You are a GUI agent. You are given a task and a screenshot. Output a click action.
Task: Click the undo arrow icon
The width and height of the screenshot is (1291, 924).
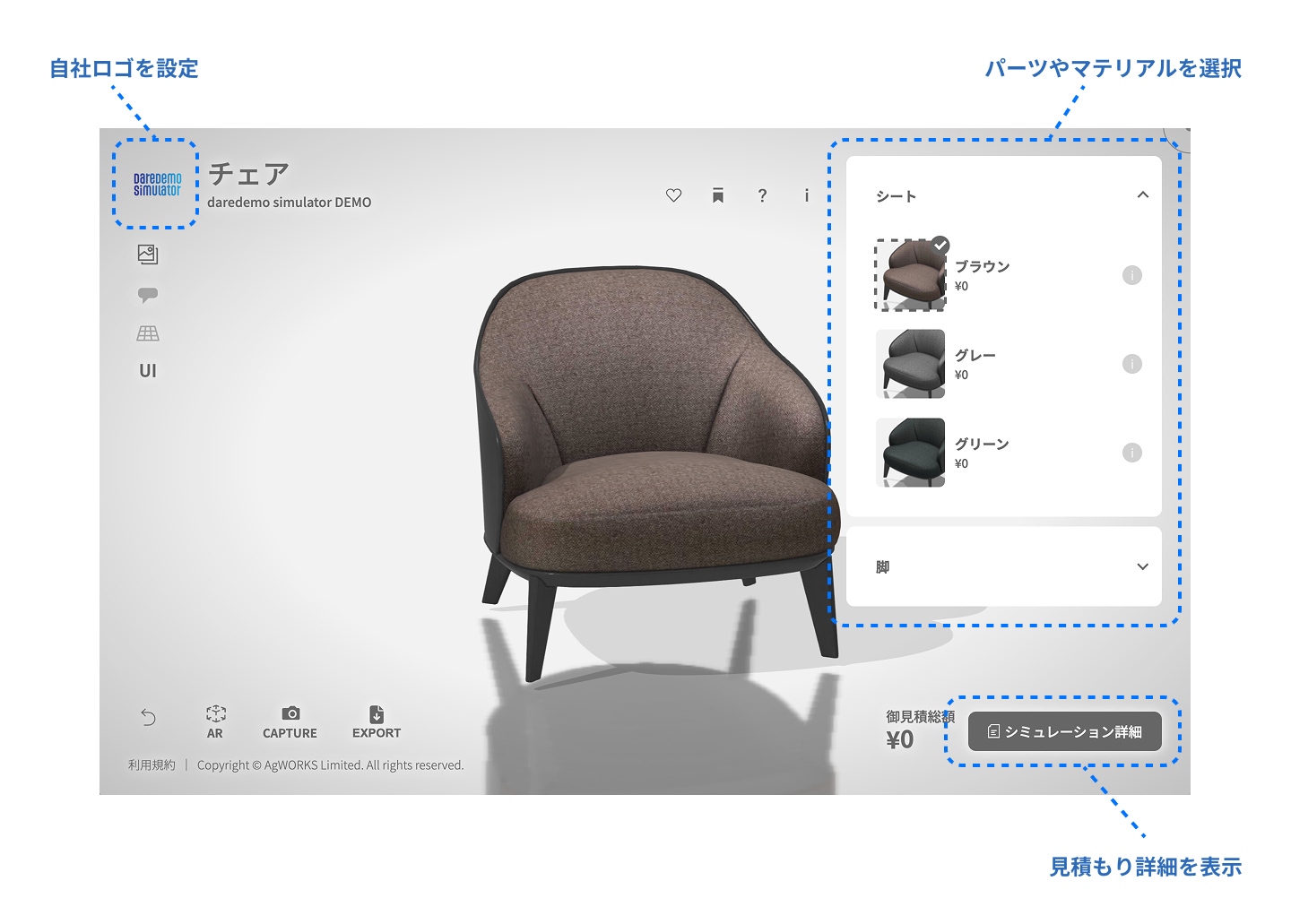(149, 717)
